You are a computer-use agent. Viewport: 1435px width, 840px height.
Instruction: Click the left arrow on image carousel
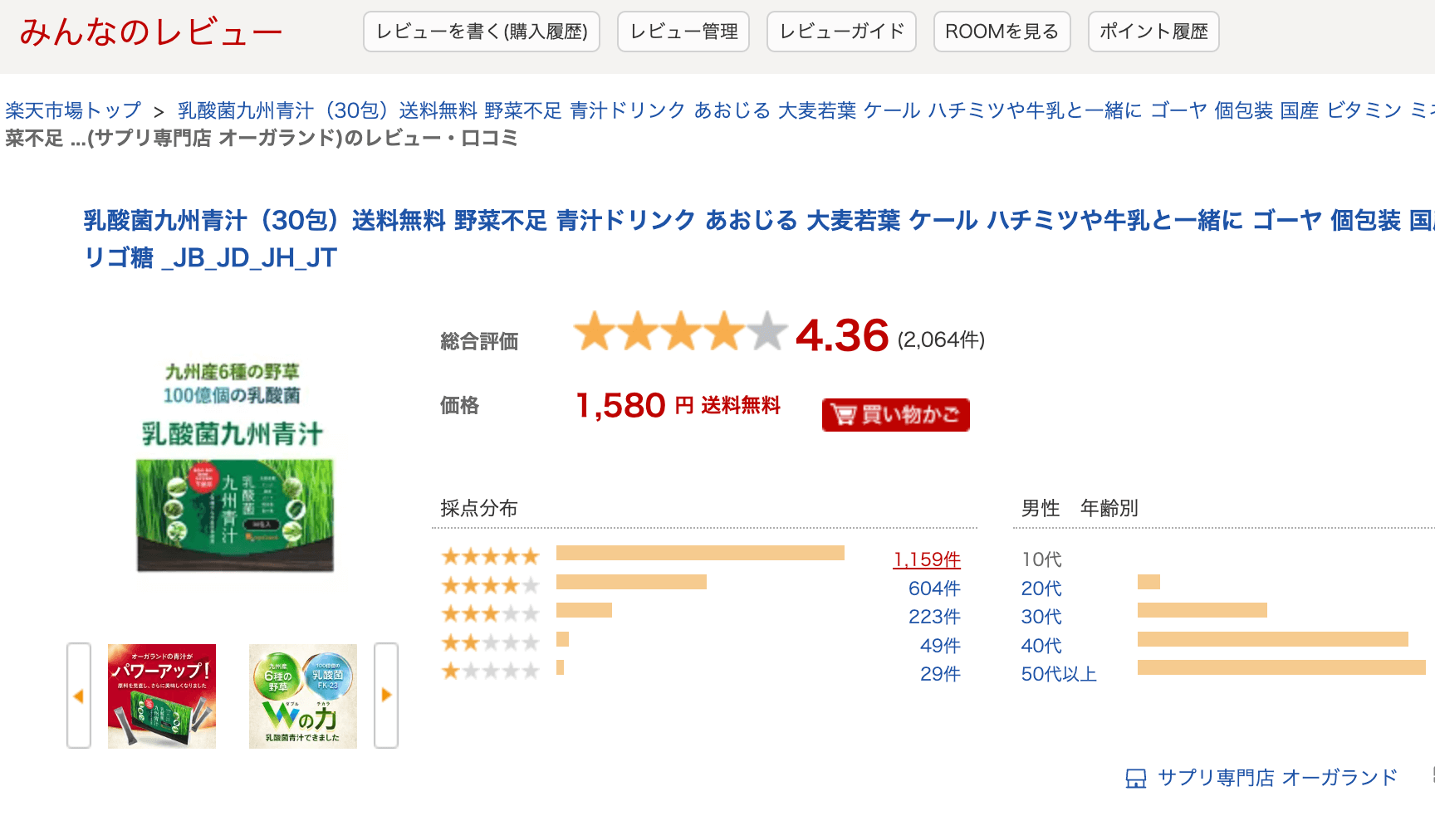coord(79,696)
